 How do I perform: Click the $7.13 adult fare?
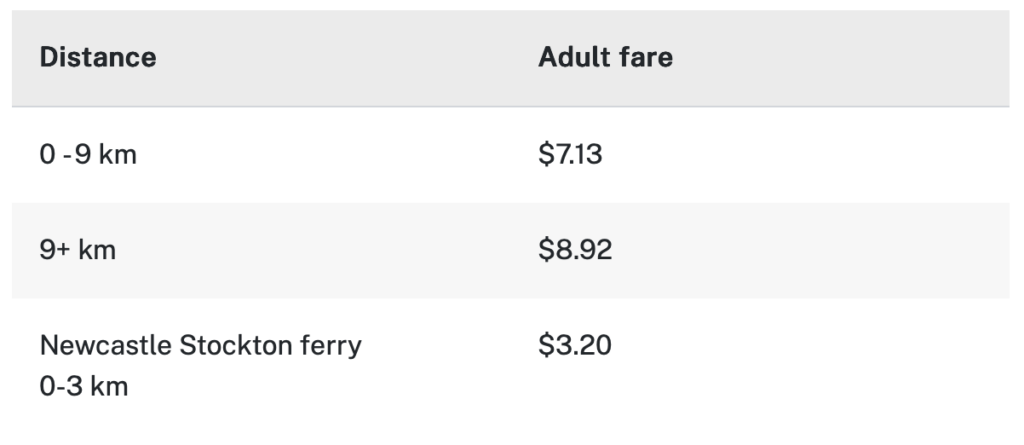(x=570, y=156)
